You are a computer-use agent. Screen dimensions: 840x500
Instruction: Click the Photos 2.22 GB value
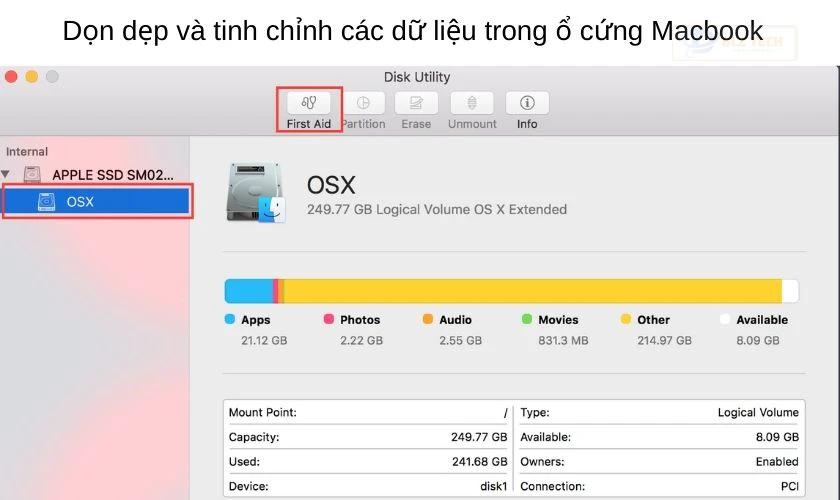[x=362, y=340]
